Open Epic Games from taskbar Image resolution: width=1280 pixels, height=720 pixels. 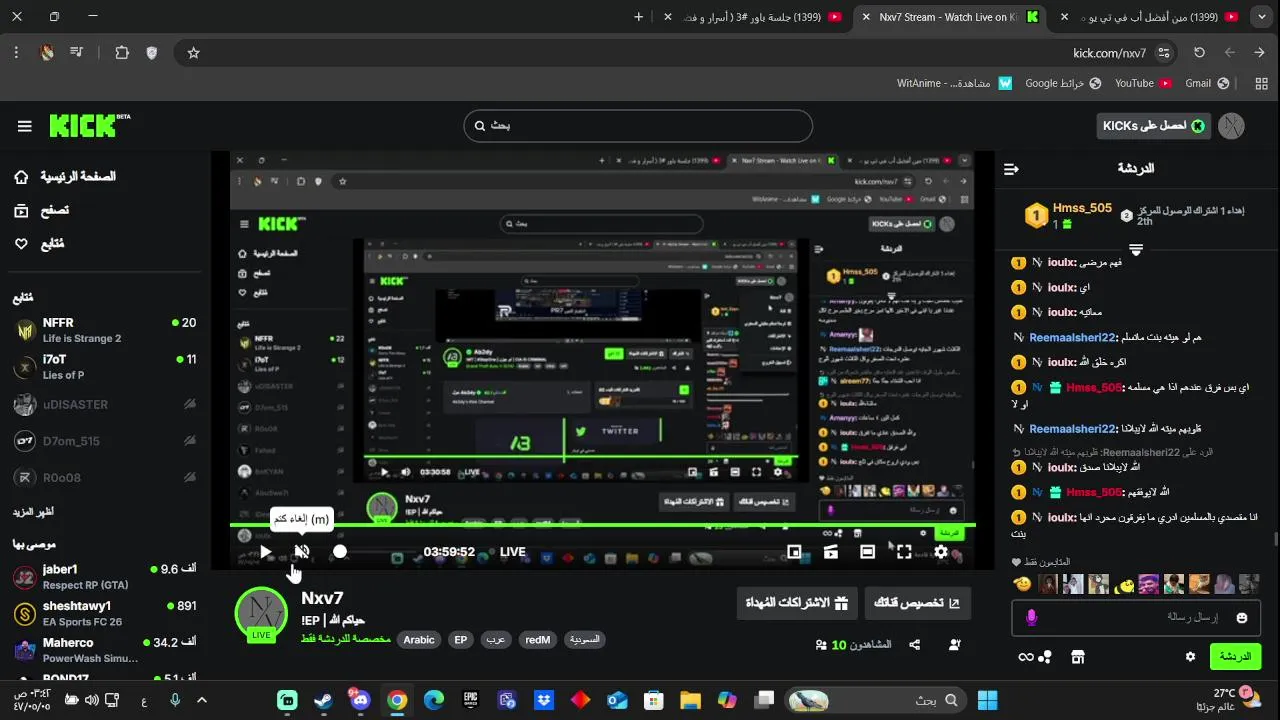[x=470, y=700]
